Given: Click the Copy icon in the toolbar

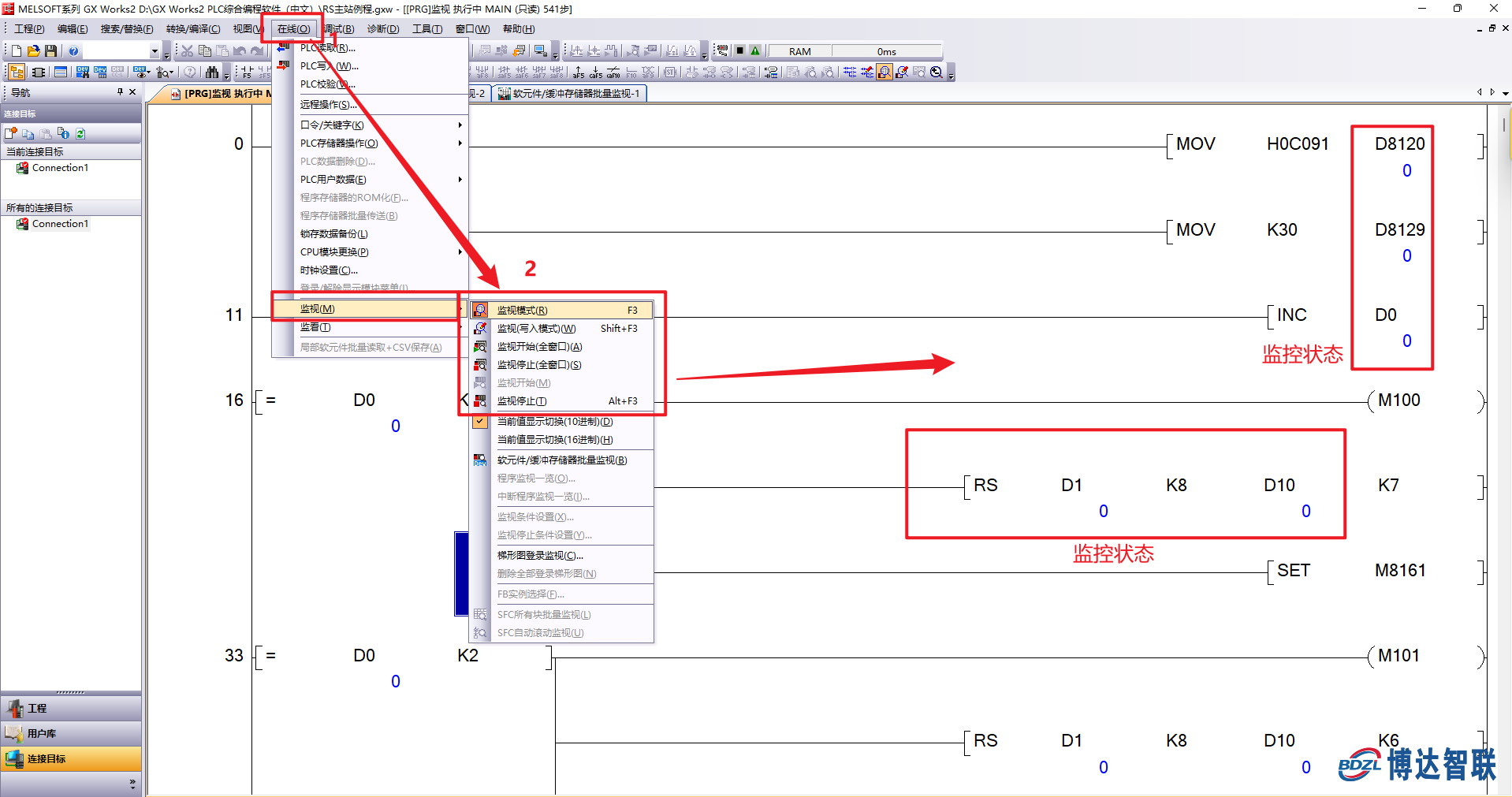Looking at the screenshot, I should click(205, 51).
